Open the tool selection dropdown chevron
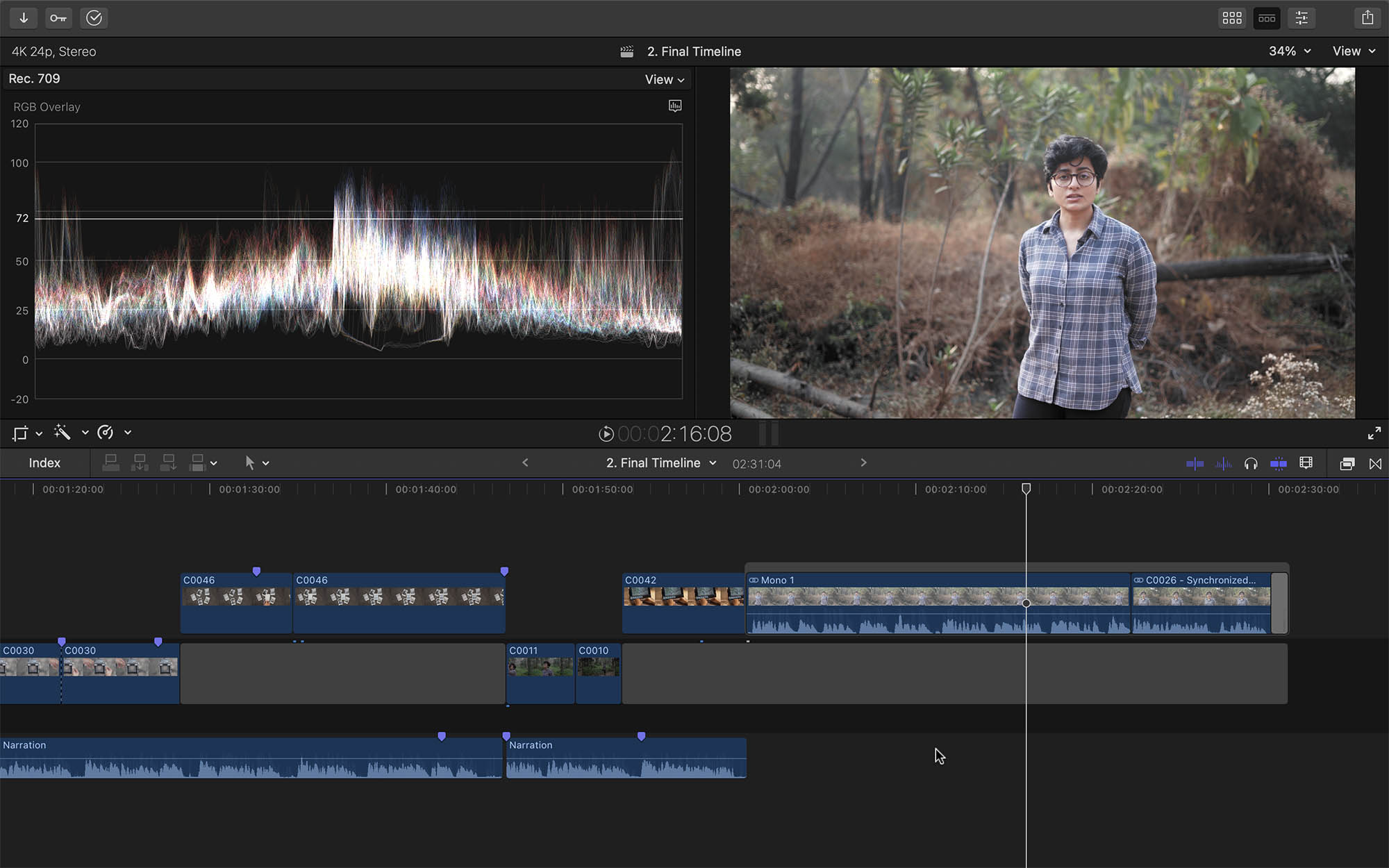Image resolution: width=1389 pixels, height=868 pixels. pyautogui.click(x=265, y=463)
